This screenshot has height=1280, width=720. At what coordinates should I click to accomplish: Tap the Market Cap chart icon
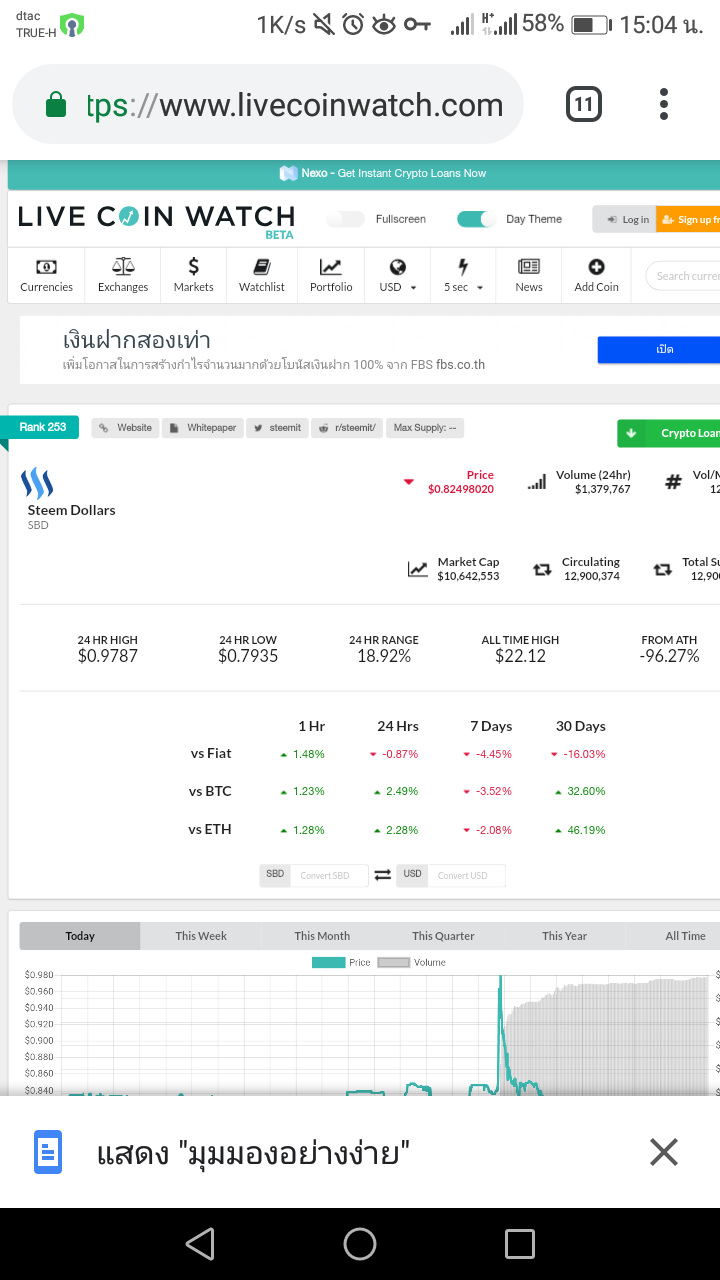pyautogui.click(x=418, y=569)
